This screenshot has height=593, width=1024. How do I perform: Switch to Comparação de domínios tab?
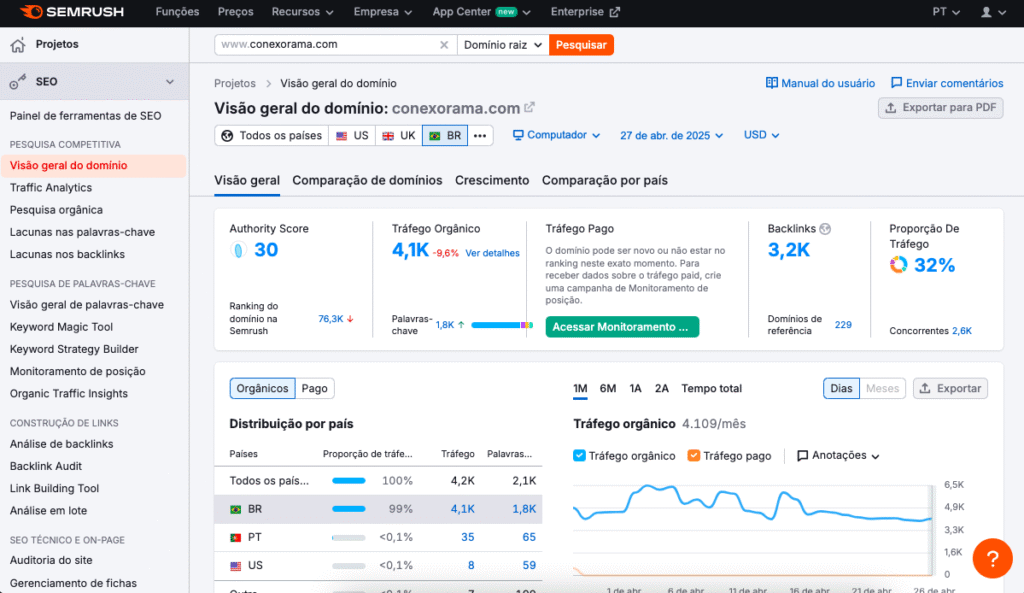click(367, 180)
